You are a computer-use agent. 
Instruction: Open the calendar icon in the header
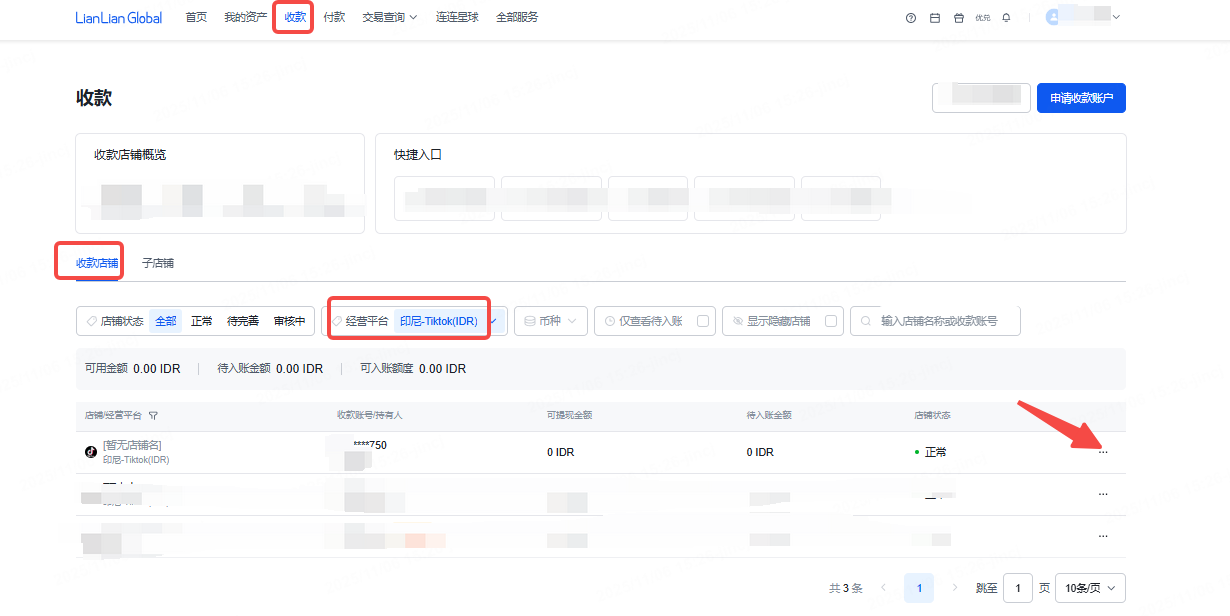(934, 18)
